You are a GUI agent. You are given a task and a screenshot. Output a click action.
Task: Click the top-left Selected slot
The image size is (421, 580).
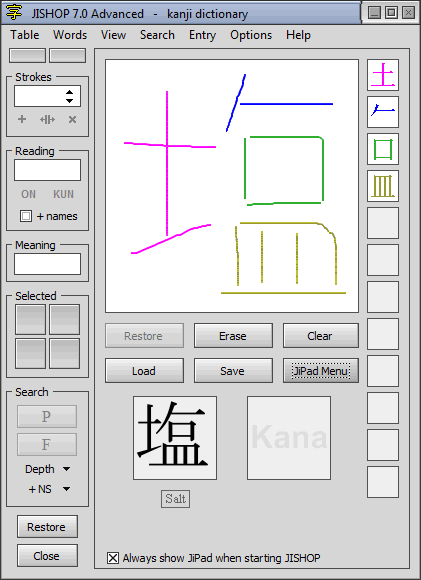[30, 320]
